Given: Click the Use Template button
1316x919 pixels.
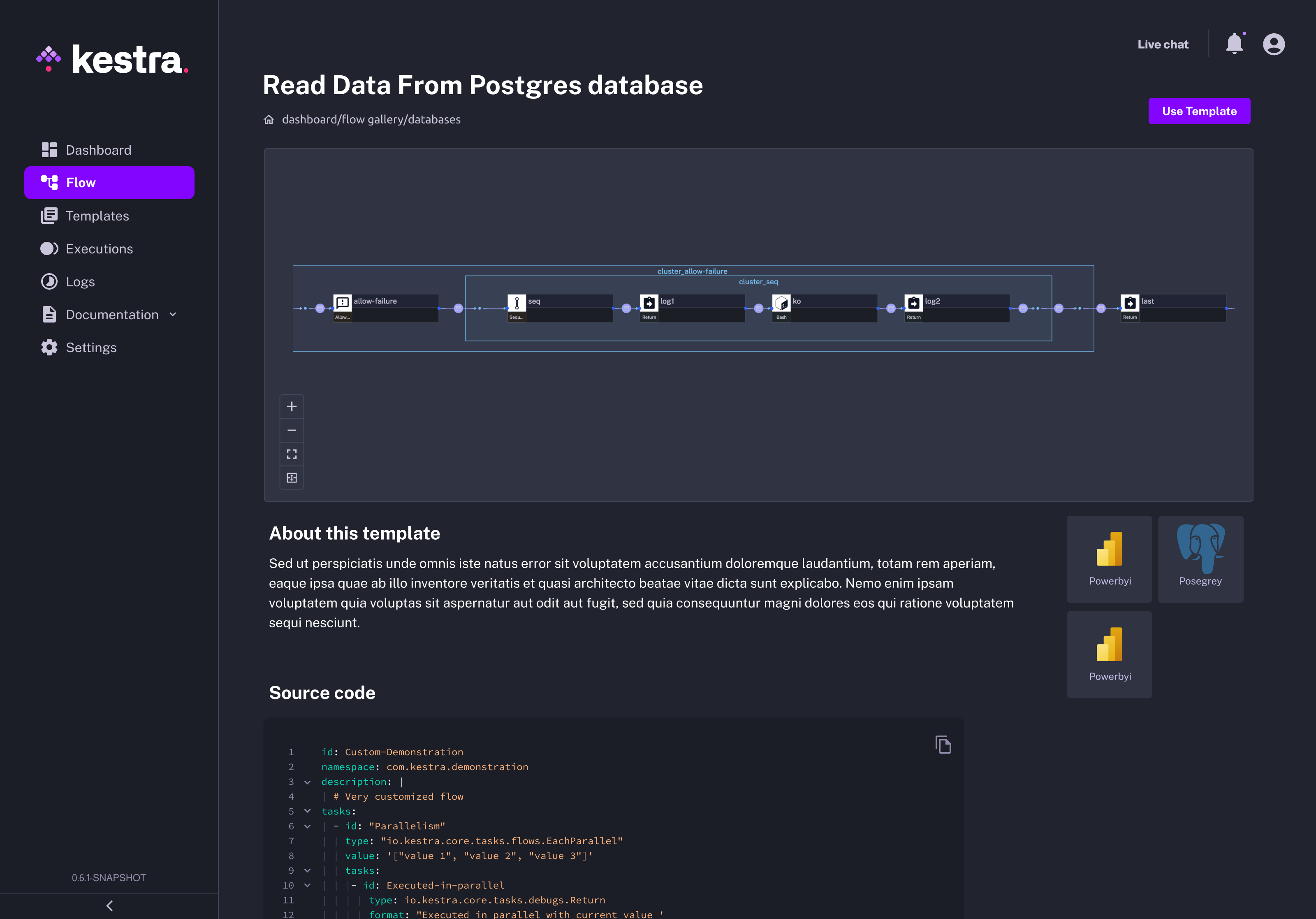Looking at the screenshot, I should coord(1199,111).
